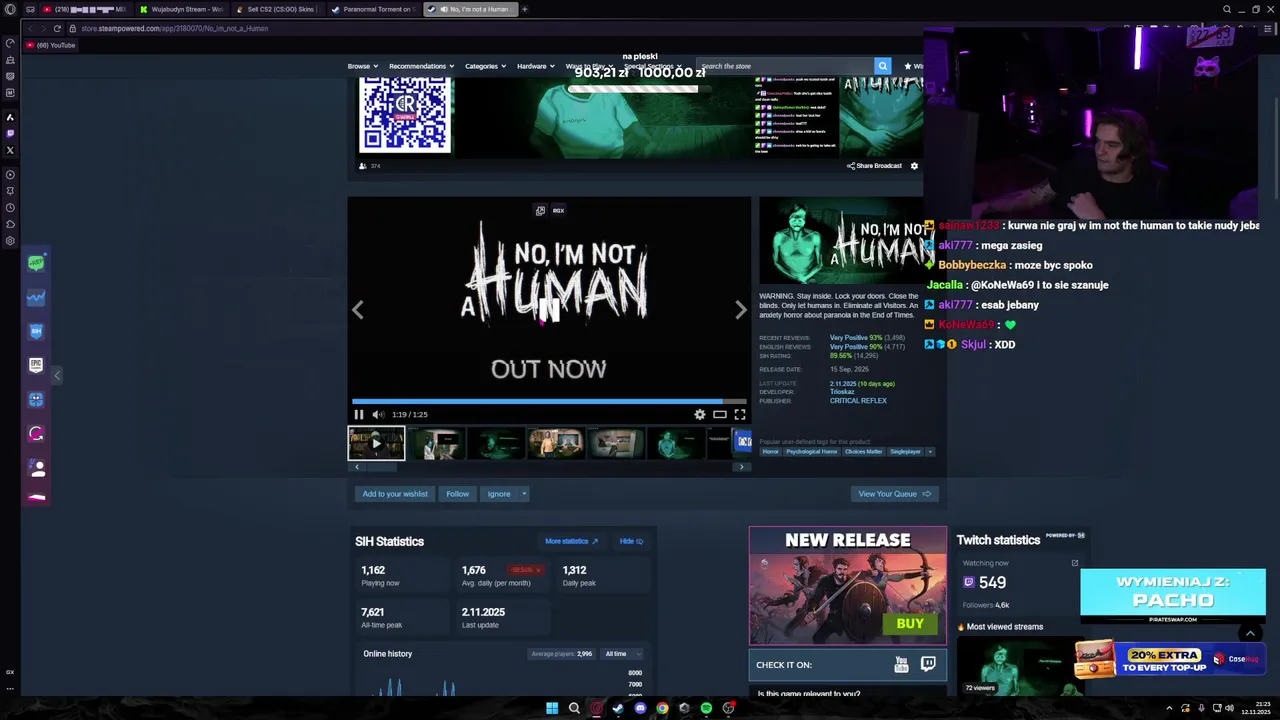Screen dimensions: 1280x720
Task: Open View Your Queue
Action: point(894,494)
